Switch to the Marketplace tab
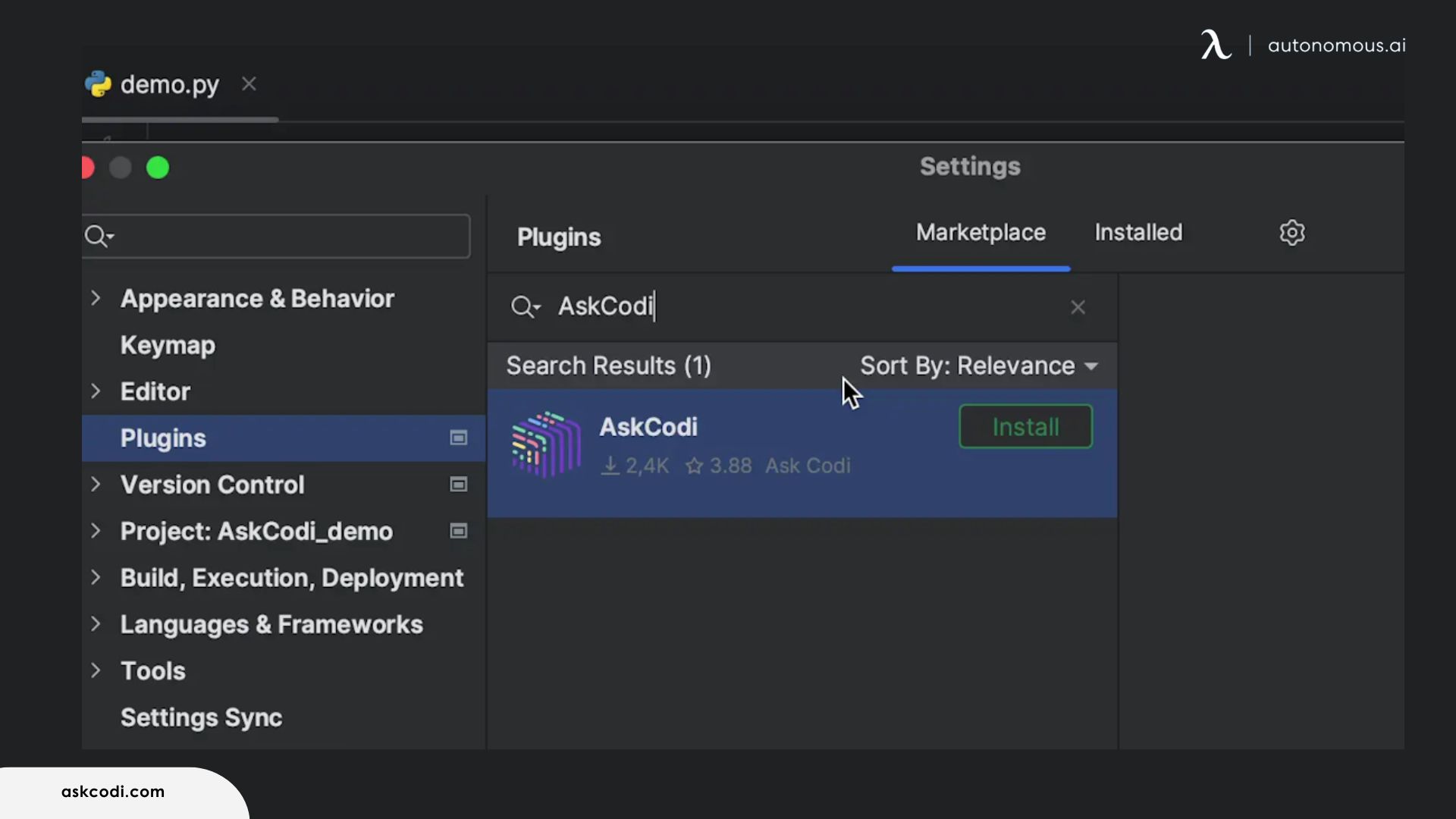The image size is (1456, 819). point(981,233)
